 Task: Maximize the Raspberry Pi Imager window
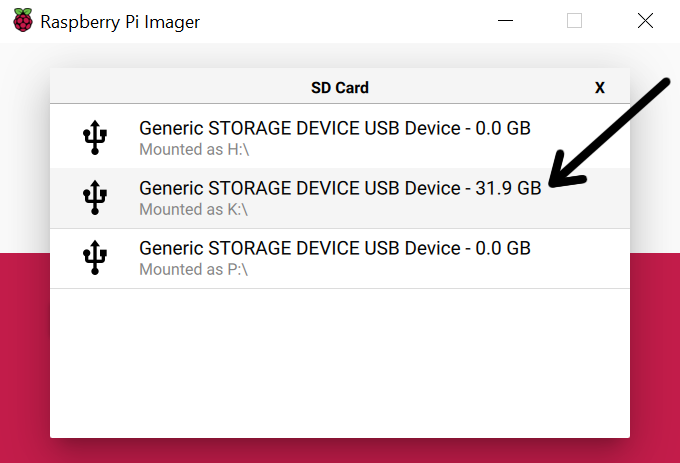click(x=574, y=20)
